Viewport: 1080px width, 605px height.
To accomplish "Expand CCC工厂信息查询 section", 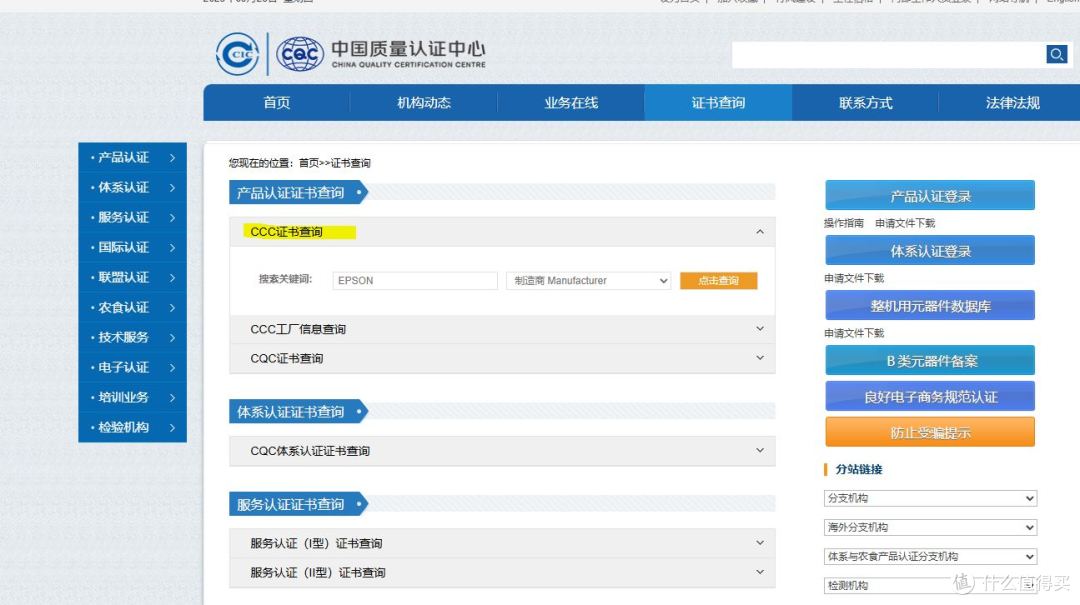I will [x=760, y=329].
